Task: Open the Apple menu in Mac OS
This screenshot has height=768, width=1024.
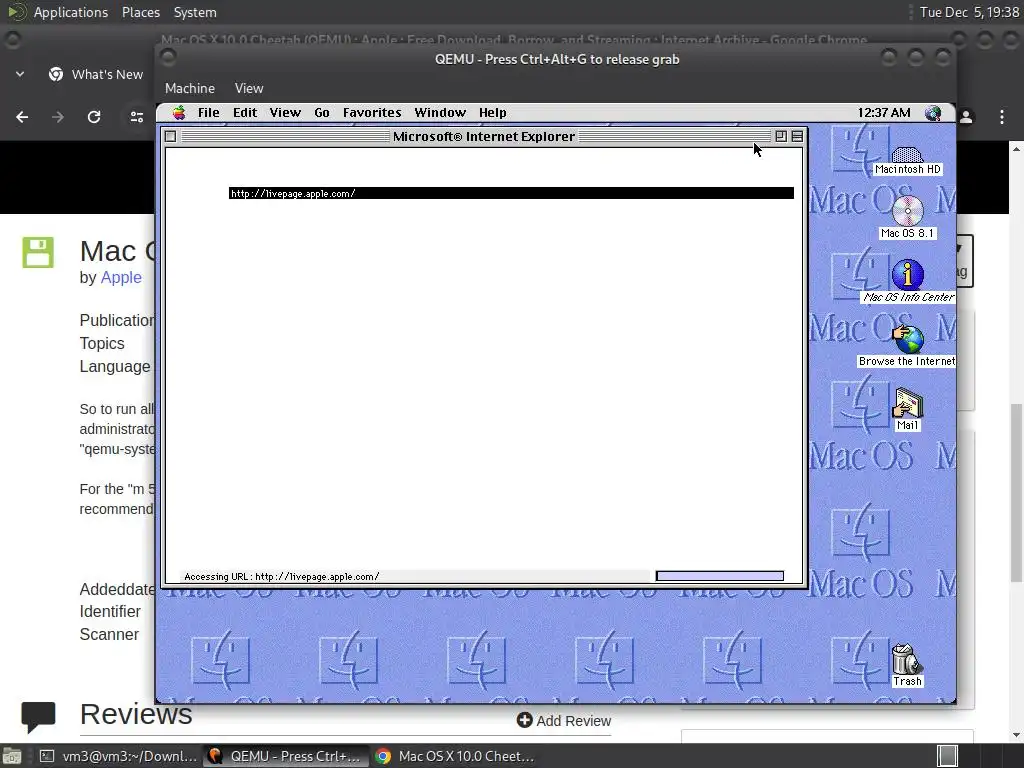Action: tap(178, 113)
